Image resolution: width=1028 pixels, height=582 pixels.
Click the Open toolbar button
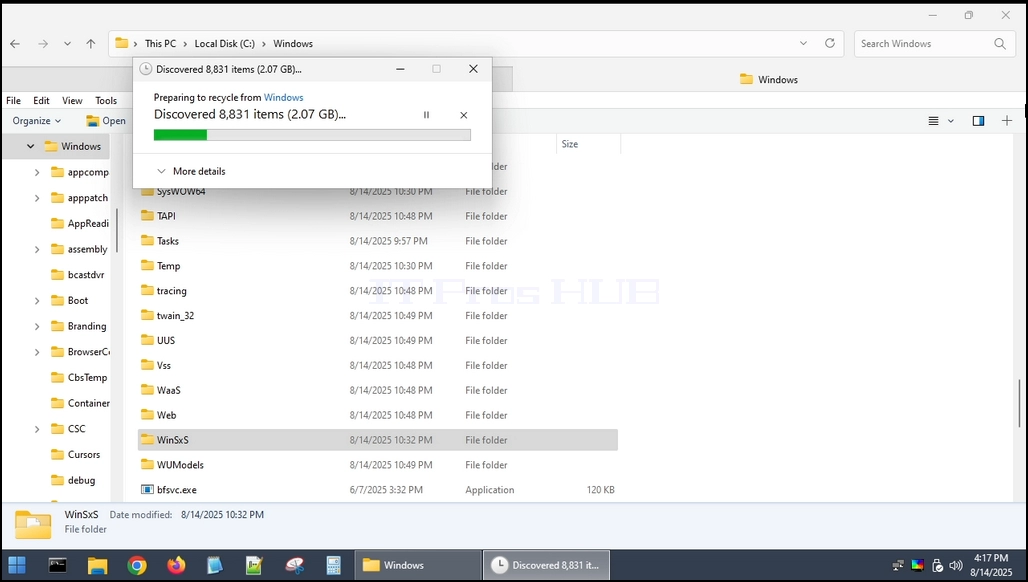click(106, 121)
